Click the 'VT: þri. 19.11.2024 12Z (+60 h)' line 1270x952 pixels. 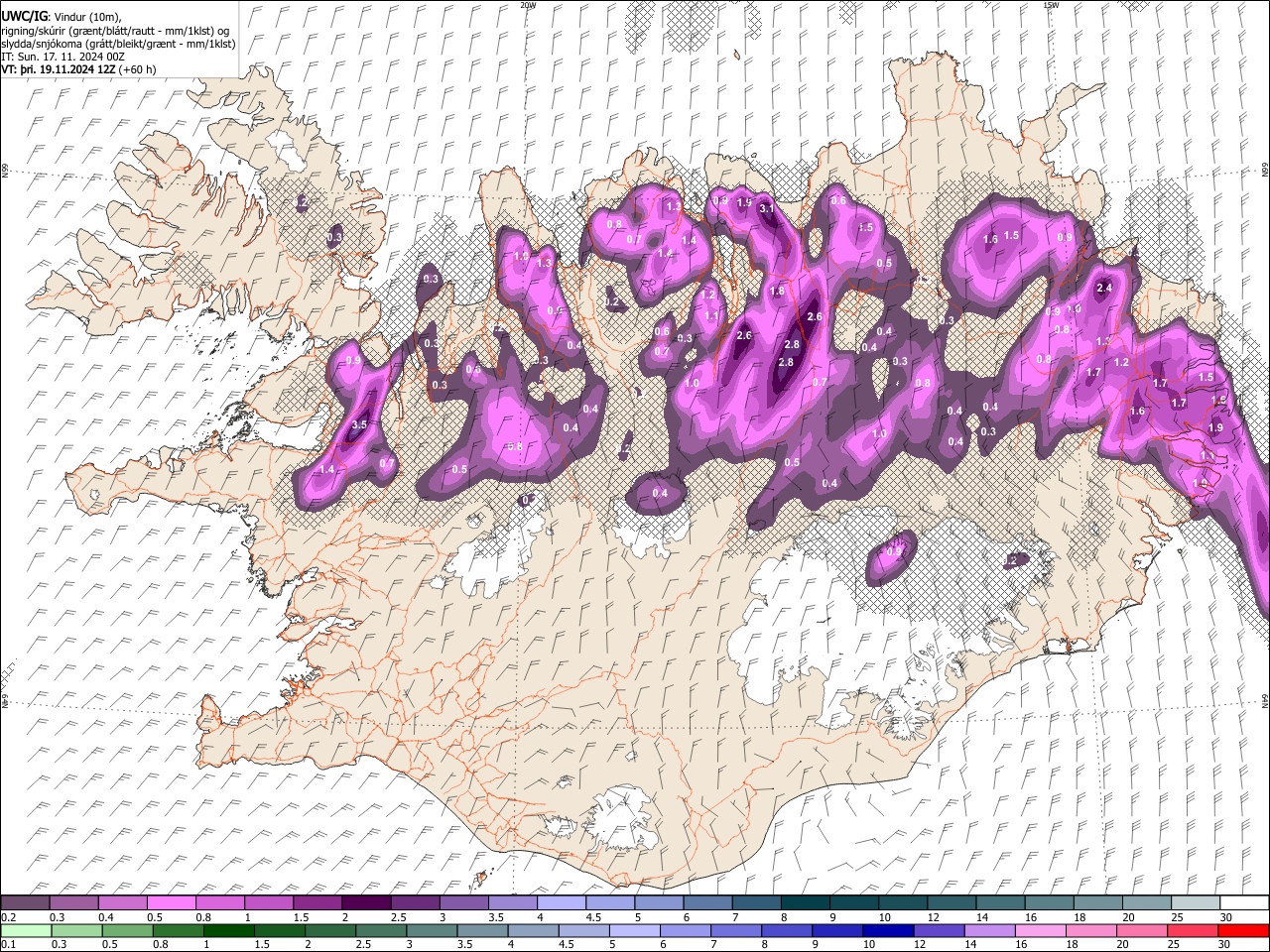78,69
